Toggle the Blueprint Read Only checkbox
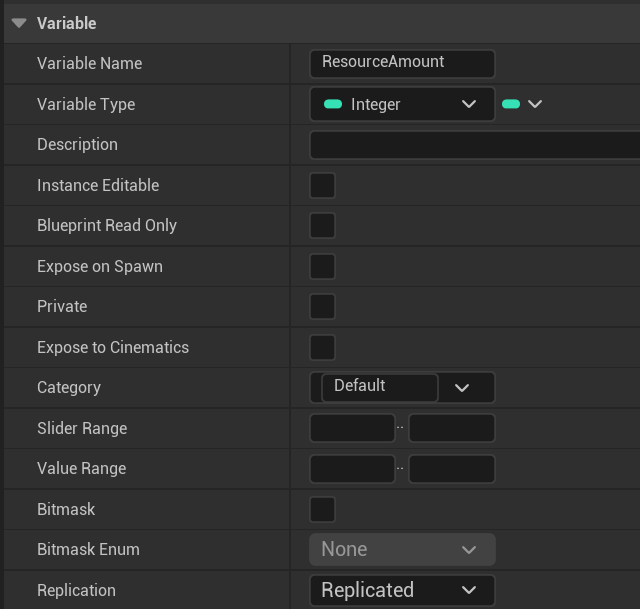640x609 pixels. click(x=322, y=226)
